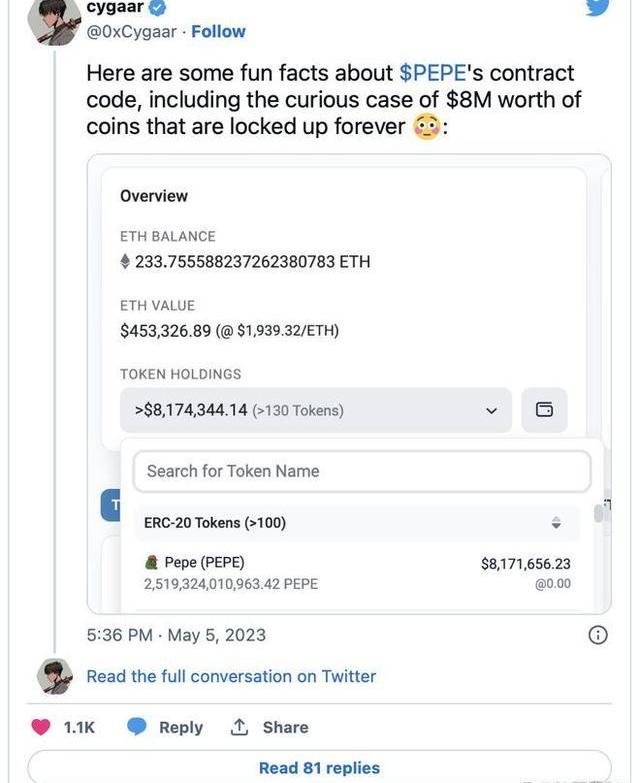Open Read the full conversation on Twitter
This screenshot has height=783, width=640.
231,676
